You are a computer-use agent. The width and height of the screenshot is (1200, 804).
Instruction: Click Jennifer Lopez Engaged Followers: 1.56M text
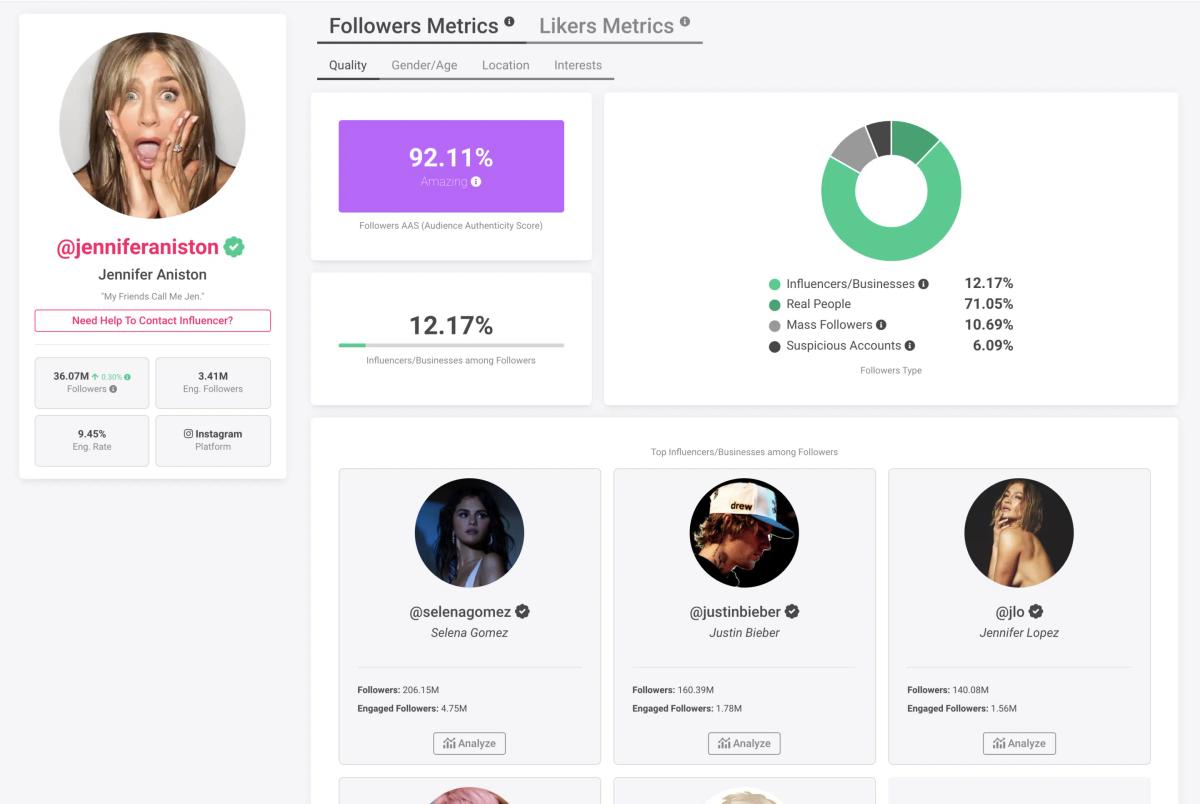pos(962,709)
